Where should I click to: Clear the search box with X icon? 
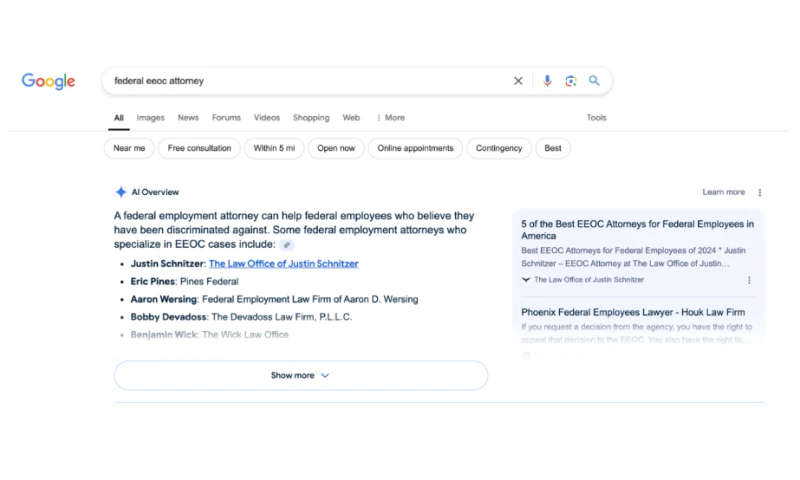pyautogui.click(x=518, y=81)
